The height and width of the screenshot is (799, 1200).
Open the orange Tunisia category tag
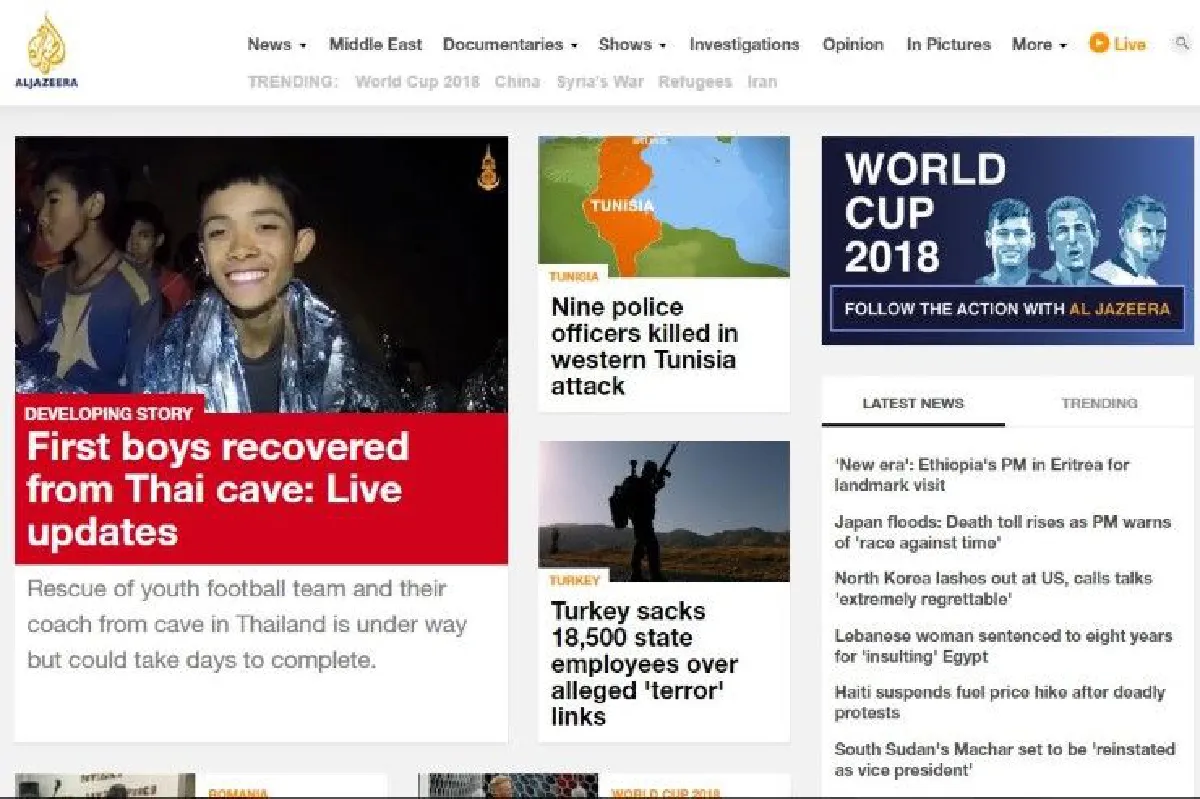(x=574, y=276)
